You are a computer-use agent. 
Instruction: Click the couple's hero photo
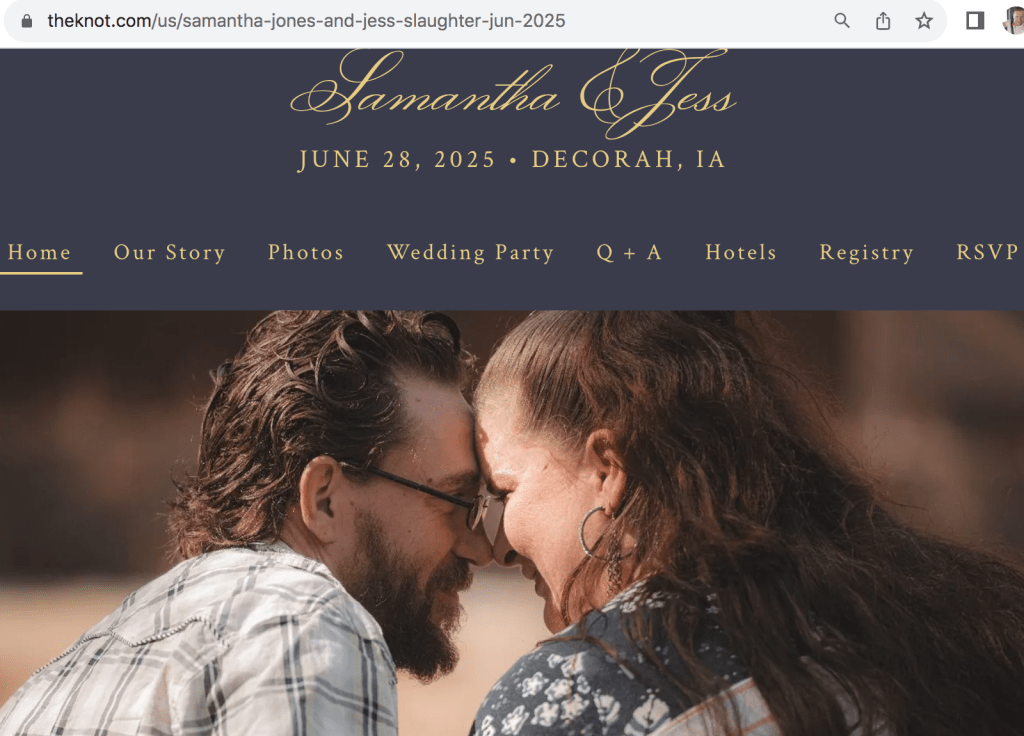(512, 523)
